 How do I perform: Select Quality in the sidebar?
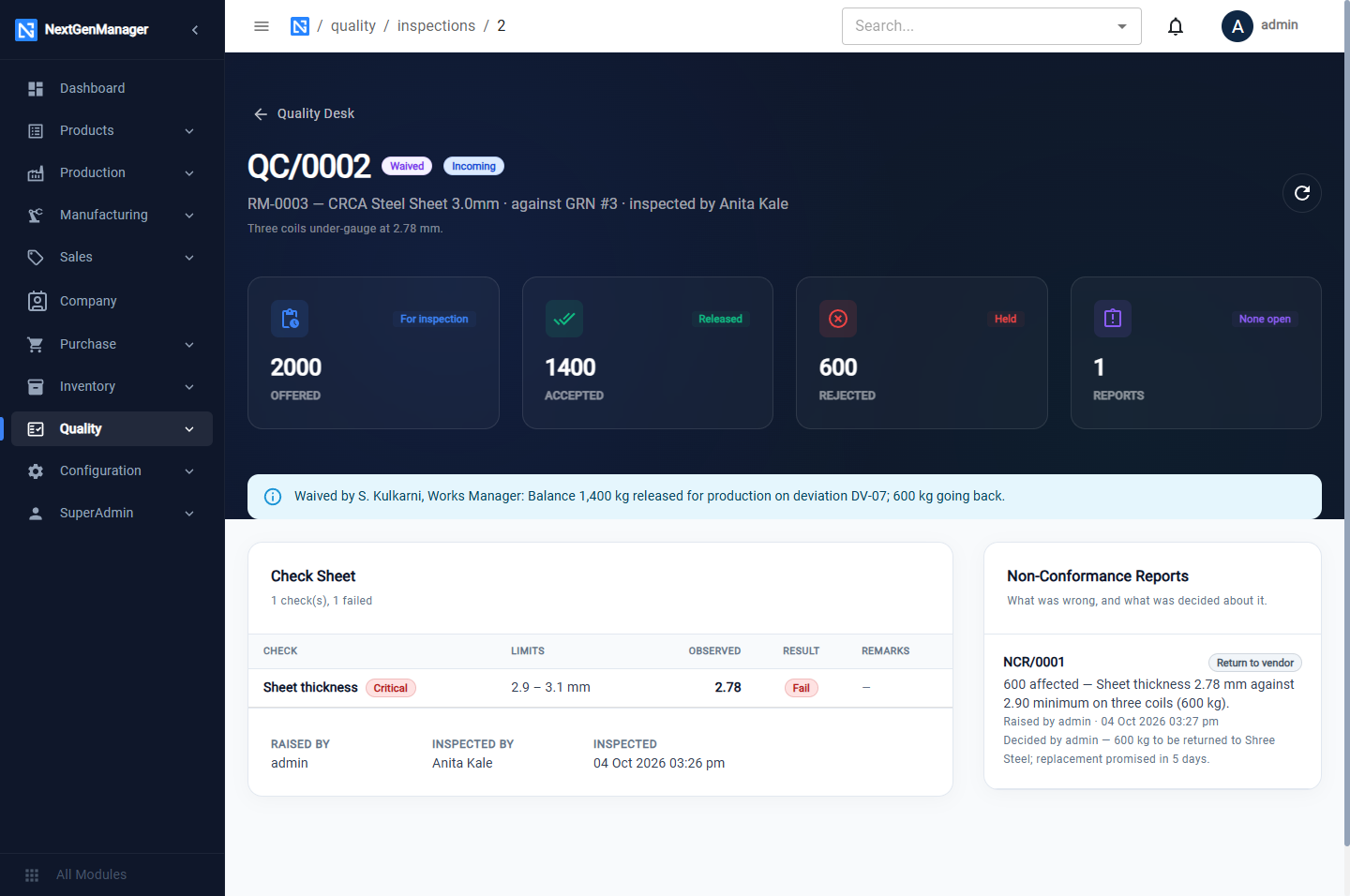point(112,428)
